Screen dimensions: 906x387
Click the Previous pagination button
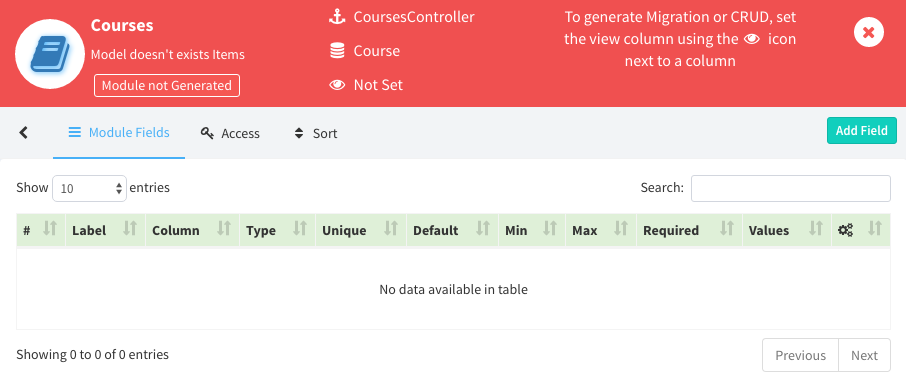click(x=800, y=355)
